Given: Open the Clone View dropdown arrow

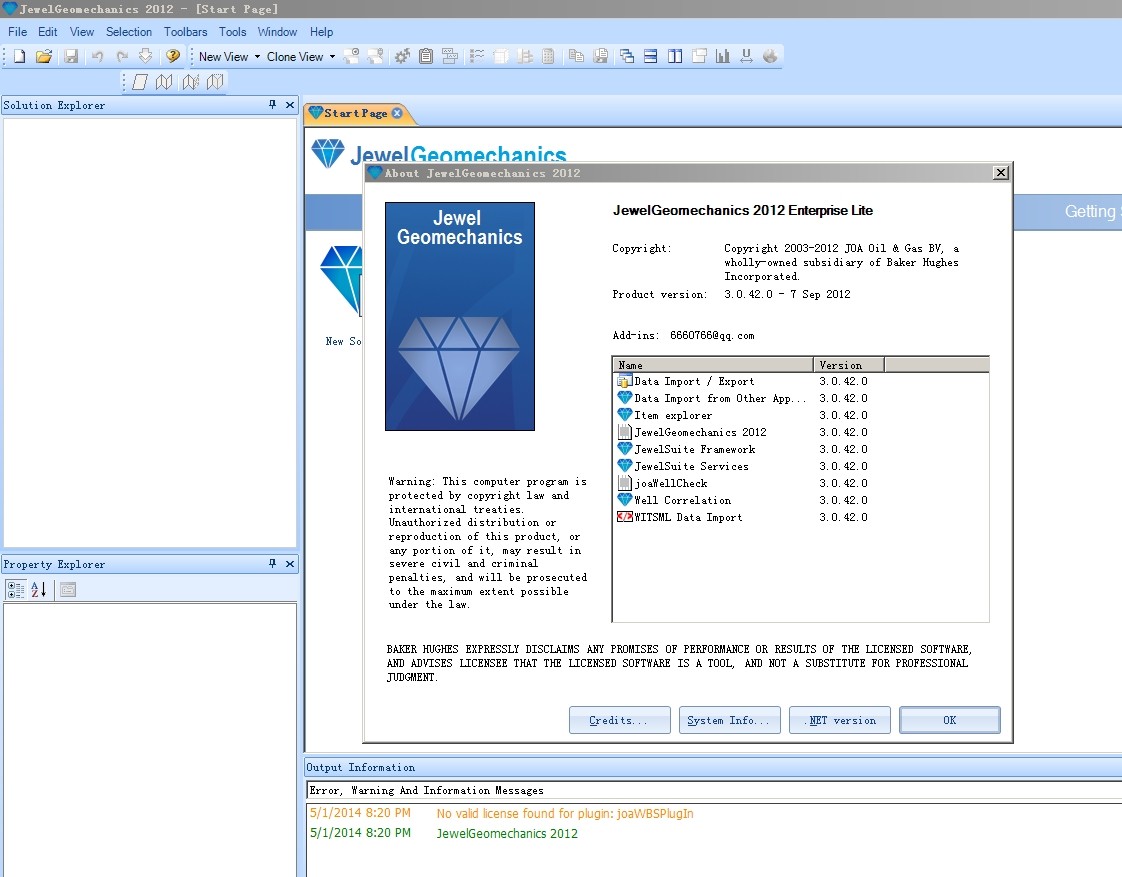Looking at the screenshot, I should [x=332, y=57].
